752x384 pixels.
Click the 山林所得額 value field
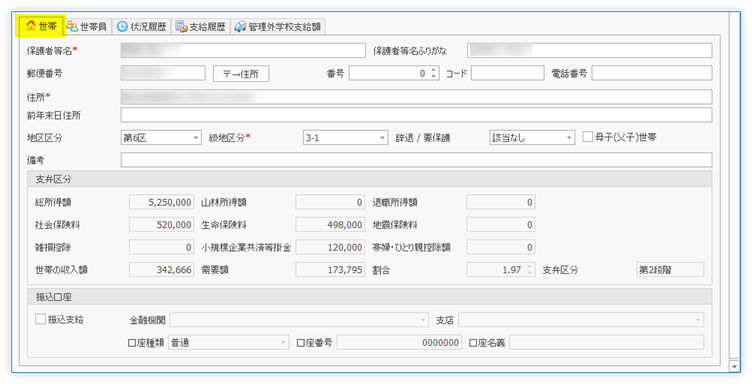point(330,202)
